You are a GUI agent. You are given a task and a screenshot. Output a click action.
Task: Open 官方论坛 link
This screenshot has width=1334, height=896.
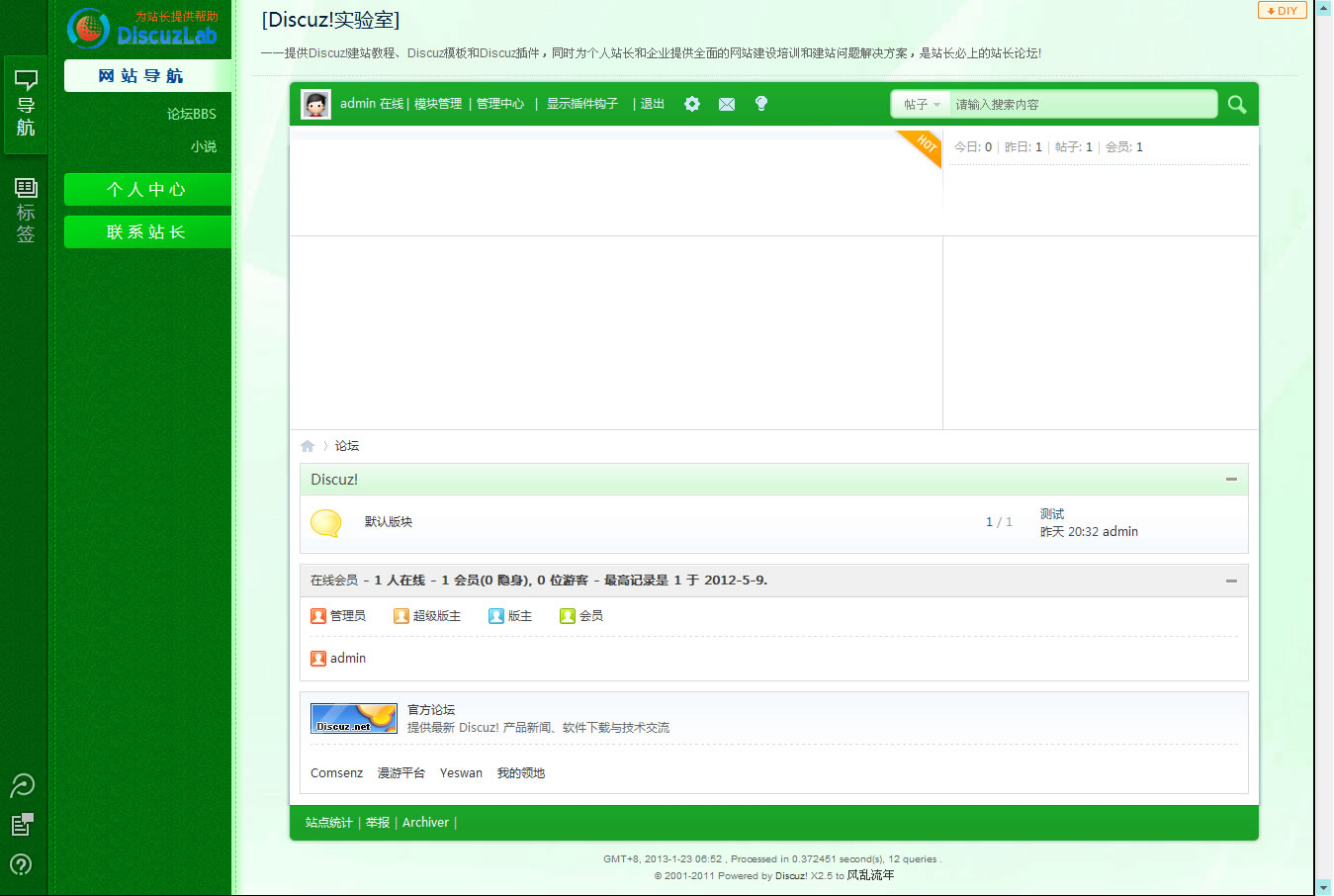click(431, 710)
